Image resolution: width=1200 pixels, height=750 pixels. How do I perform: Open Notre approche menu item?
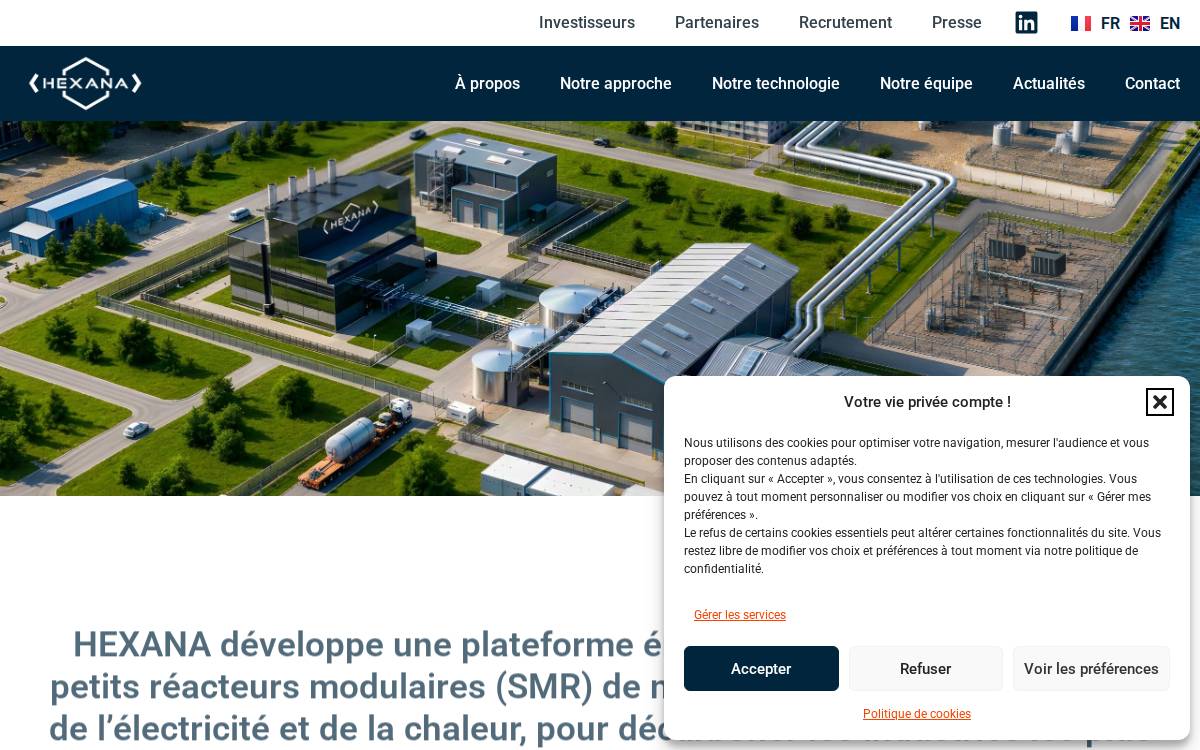click(616, 84)
